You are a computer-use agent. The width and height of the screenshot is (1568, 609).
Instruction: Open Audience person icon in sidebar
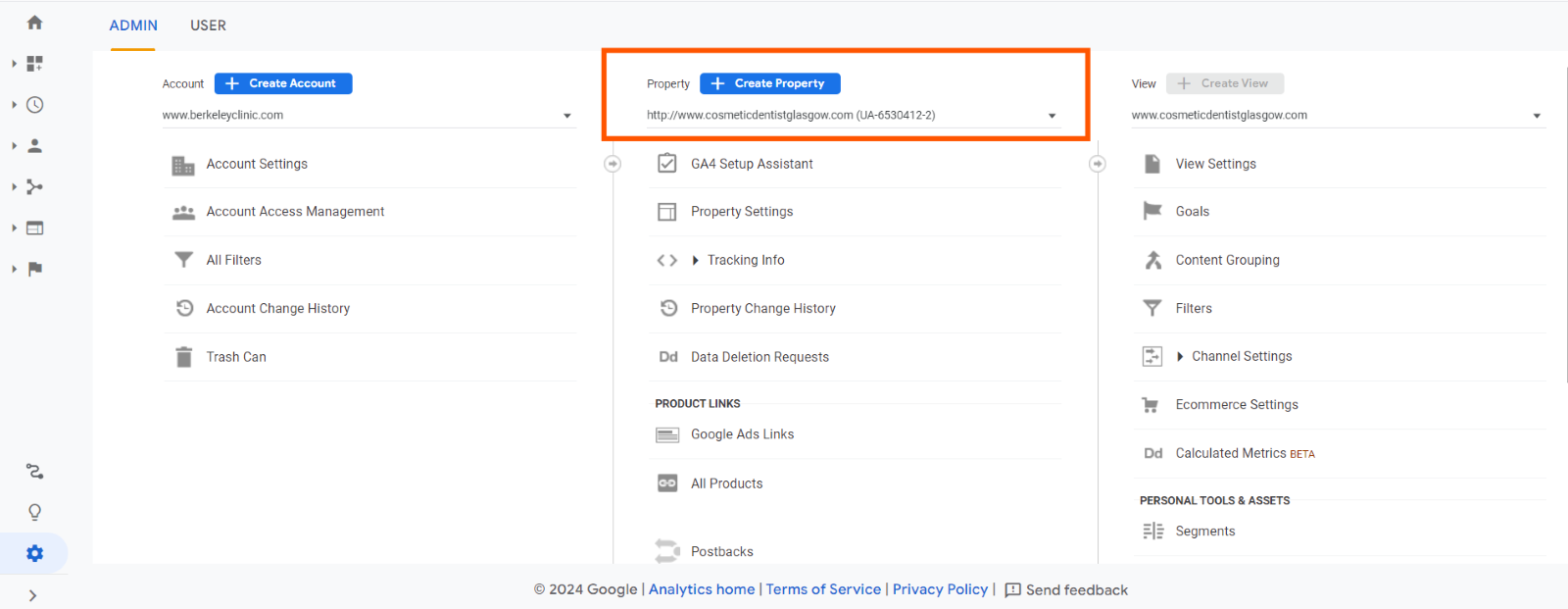(x=34, y=146)
